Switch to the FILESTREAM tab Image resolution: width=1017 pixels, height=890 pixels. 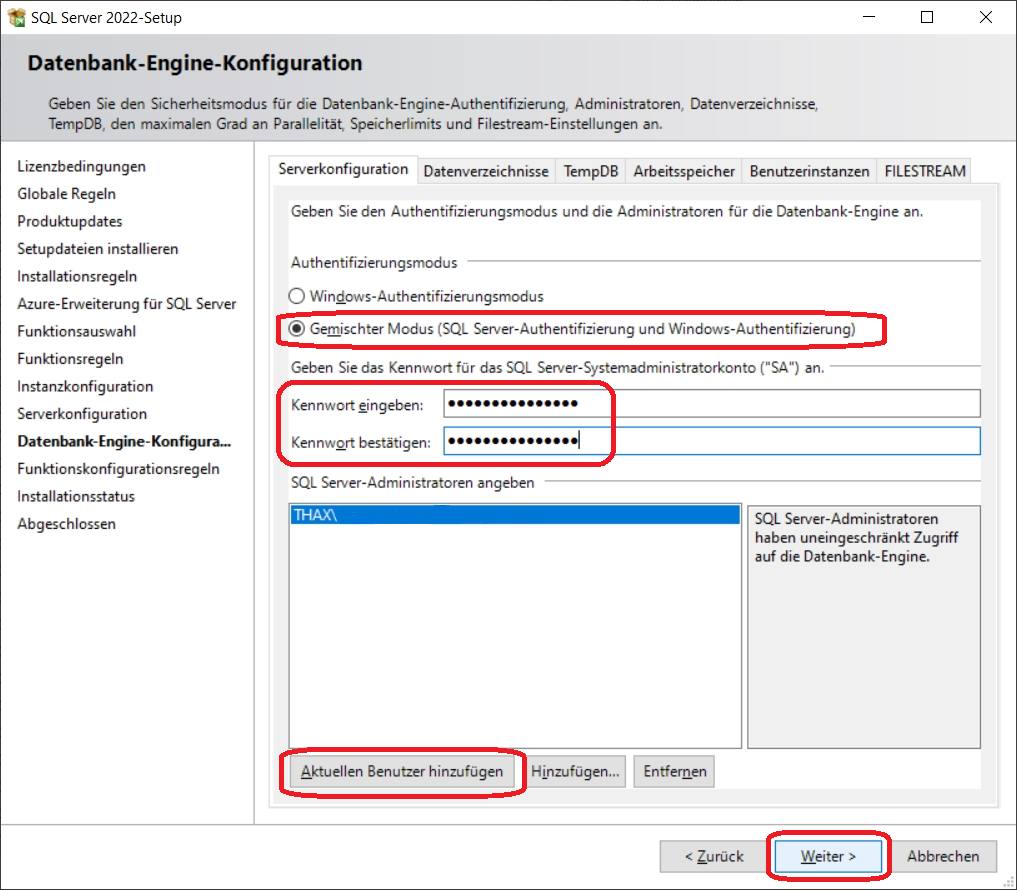[x=924, y=171]
